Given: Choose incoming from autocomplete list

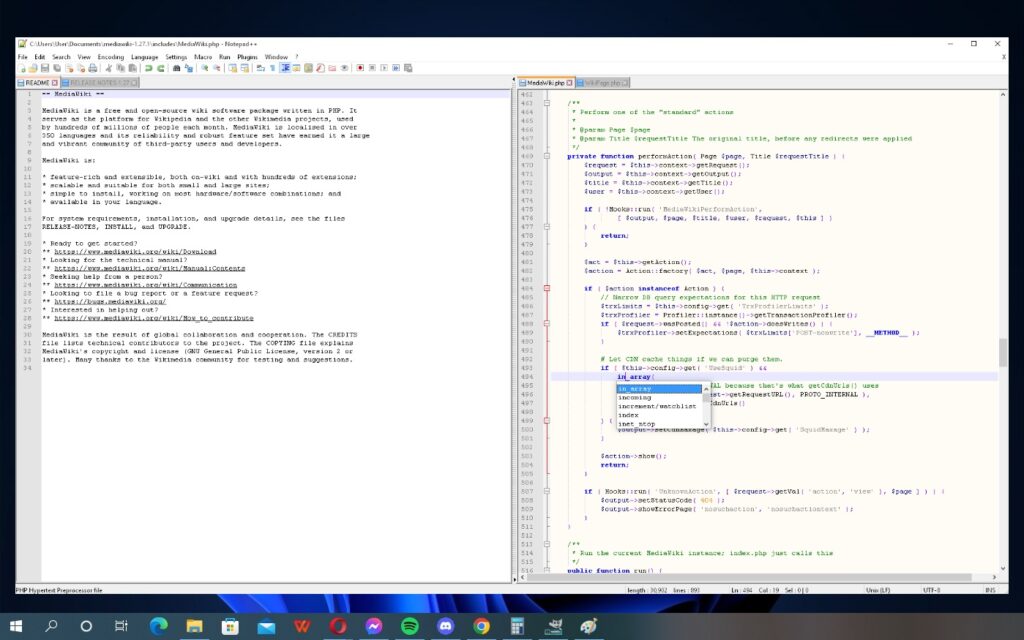Looking at the screenshot, I should pyautogui.click(x=659, y=397).
